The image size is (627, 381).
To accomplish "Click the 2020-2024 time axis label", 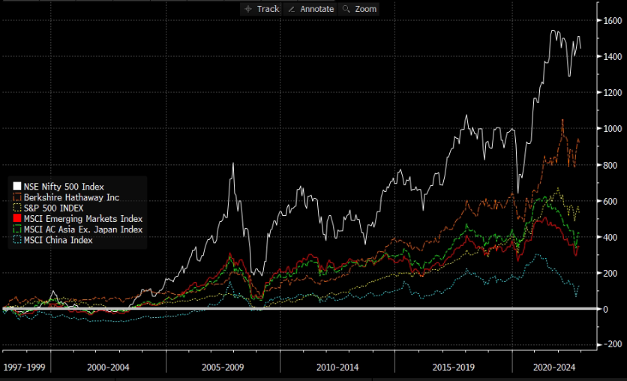I will tap(554, 367).
